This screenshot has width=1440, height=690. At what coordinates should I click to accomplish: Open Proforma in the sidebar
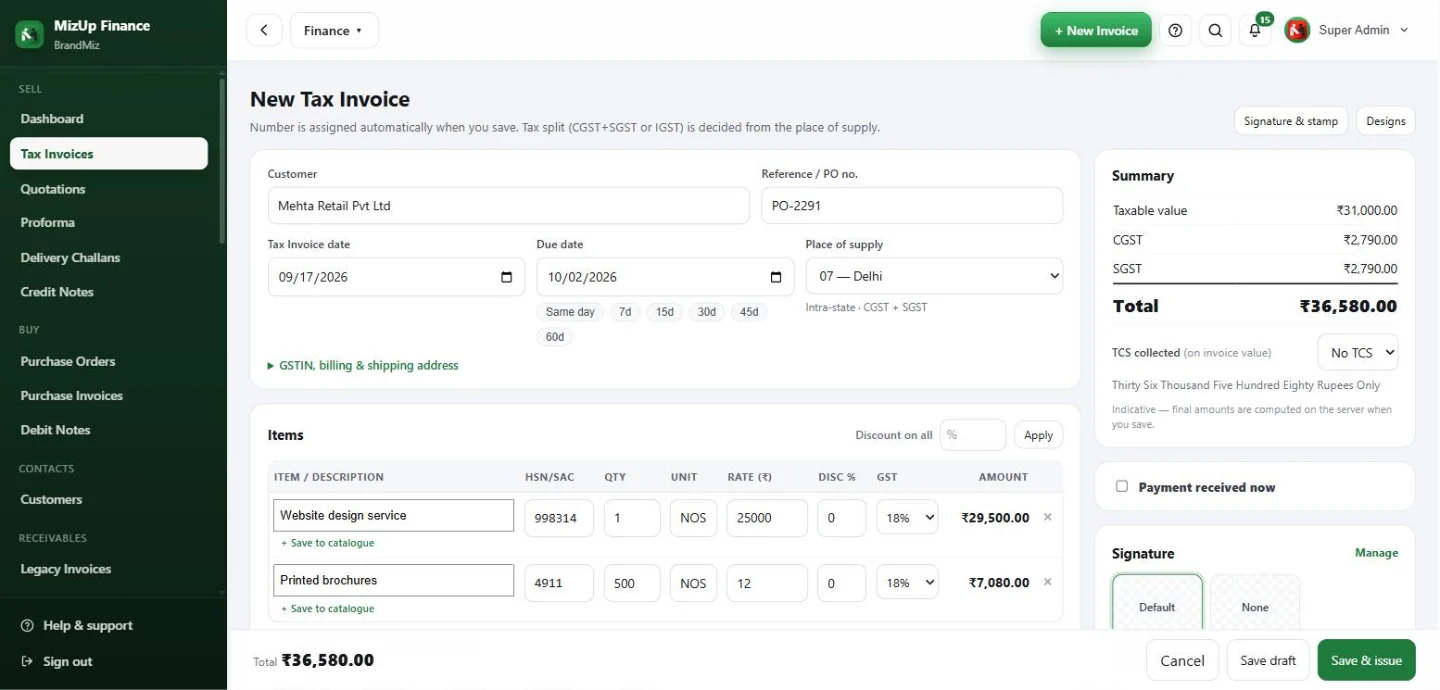(109, 222)
